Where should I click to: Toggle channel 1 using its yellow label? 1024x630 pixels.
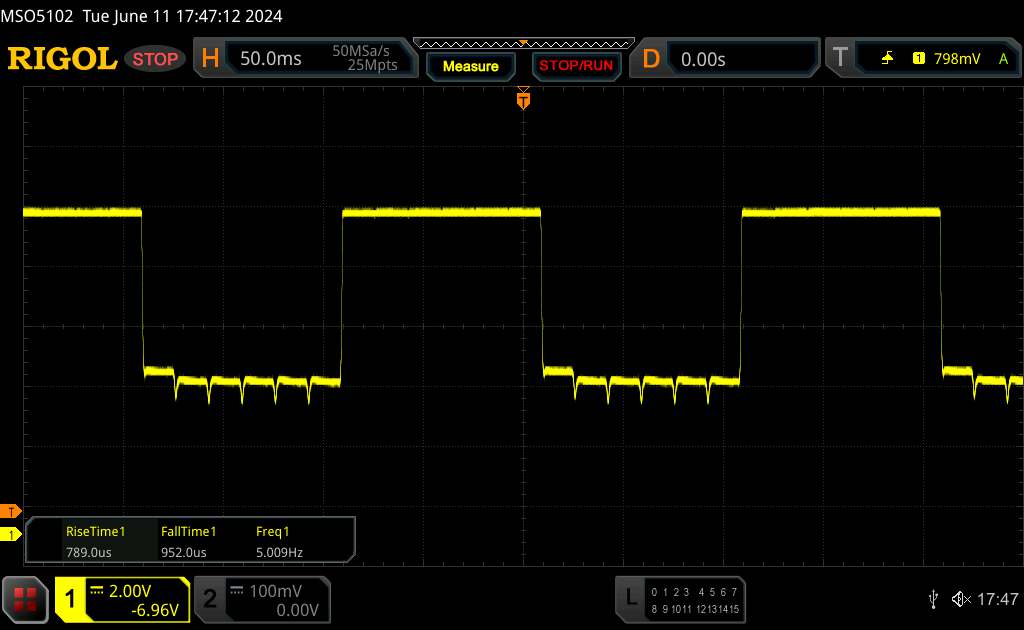(70, 598)
